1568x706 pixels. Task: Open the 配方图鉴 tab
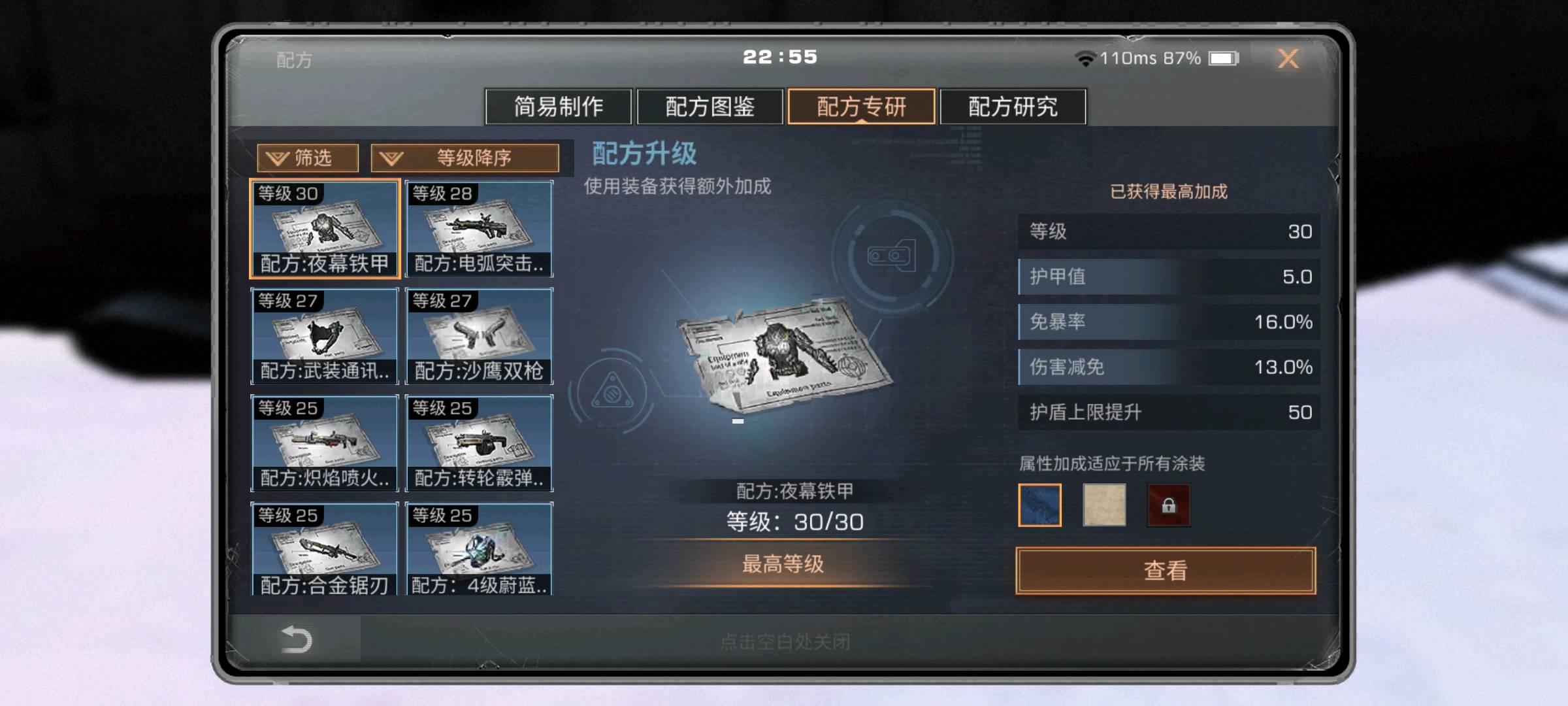[x=710, y=107]
